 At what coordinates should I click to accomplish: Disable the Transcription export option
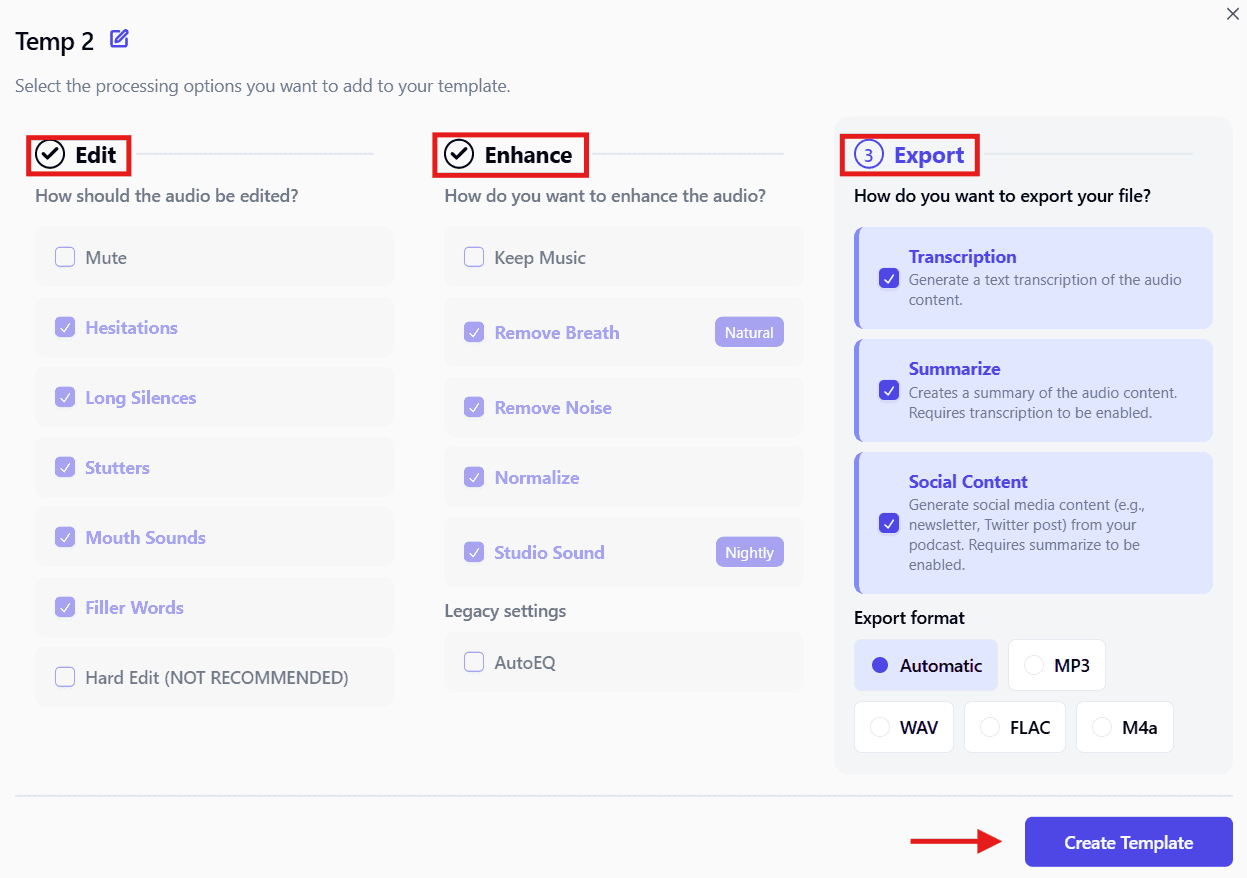[889, 278]
